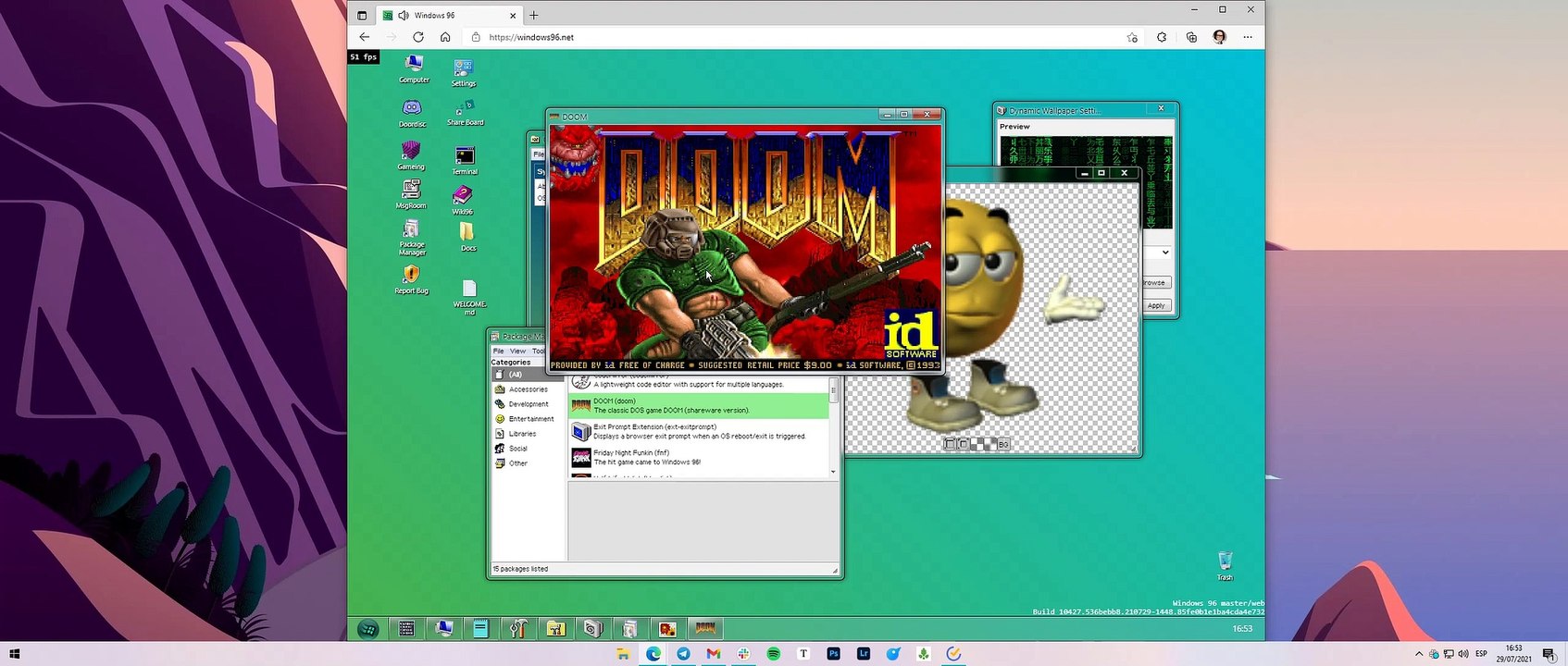Click the DOOM game canvas
The image size is (1568, 666).
click(x=745, y=248)
